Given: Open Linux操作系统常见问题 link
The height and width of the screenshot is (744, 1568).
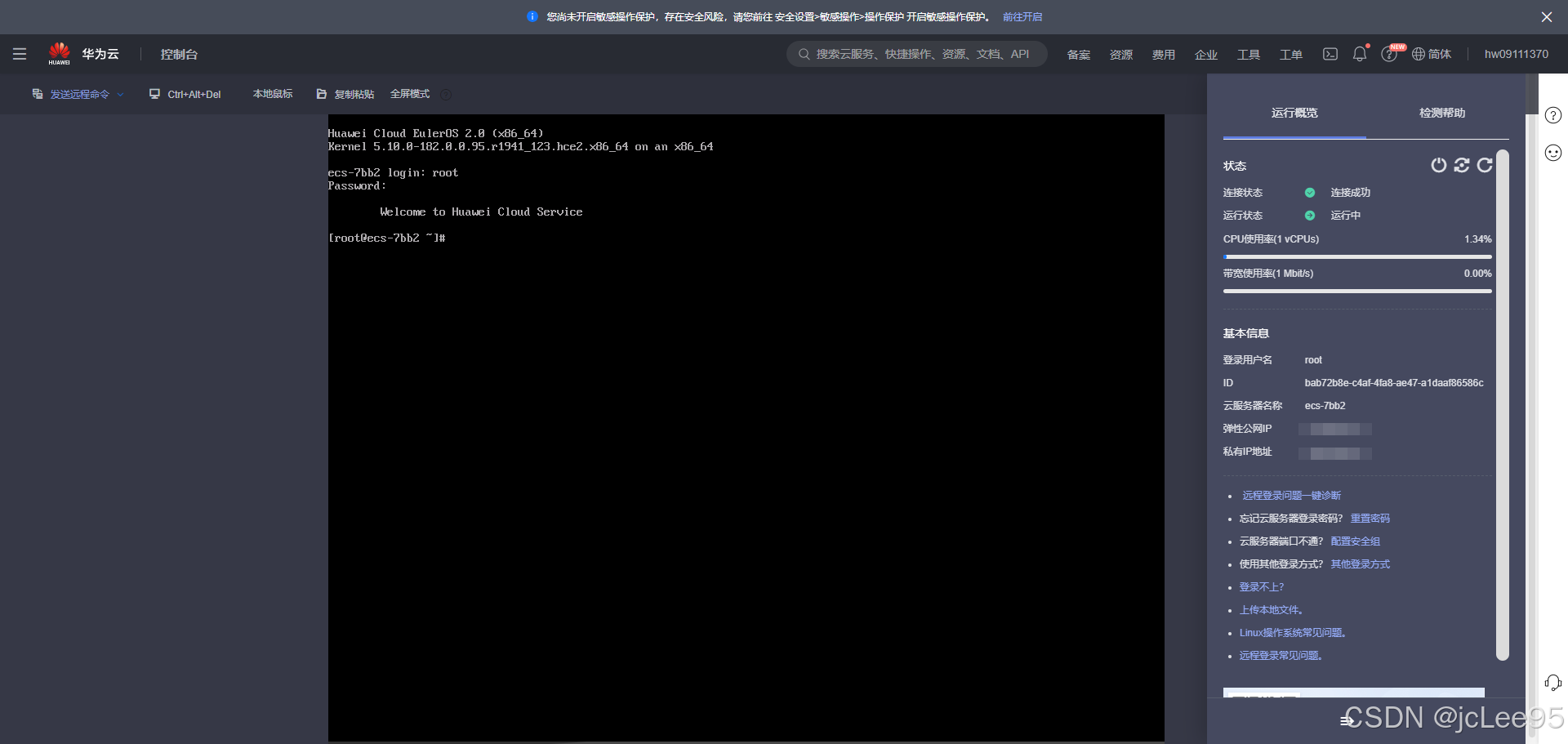Looking at the screenshot, I should pos(1293,633).
